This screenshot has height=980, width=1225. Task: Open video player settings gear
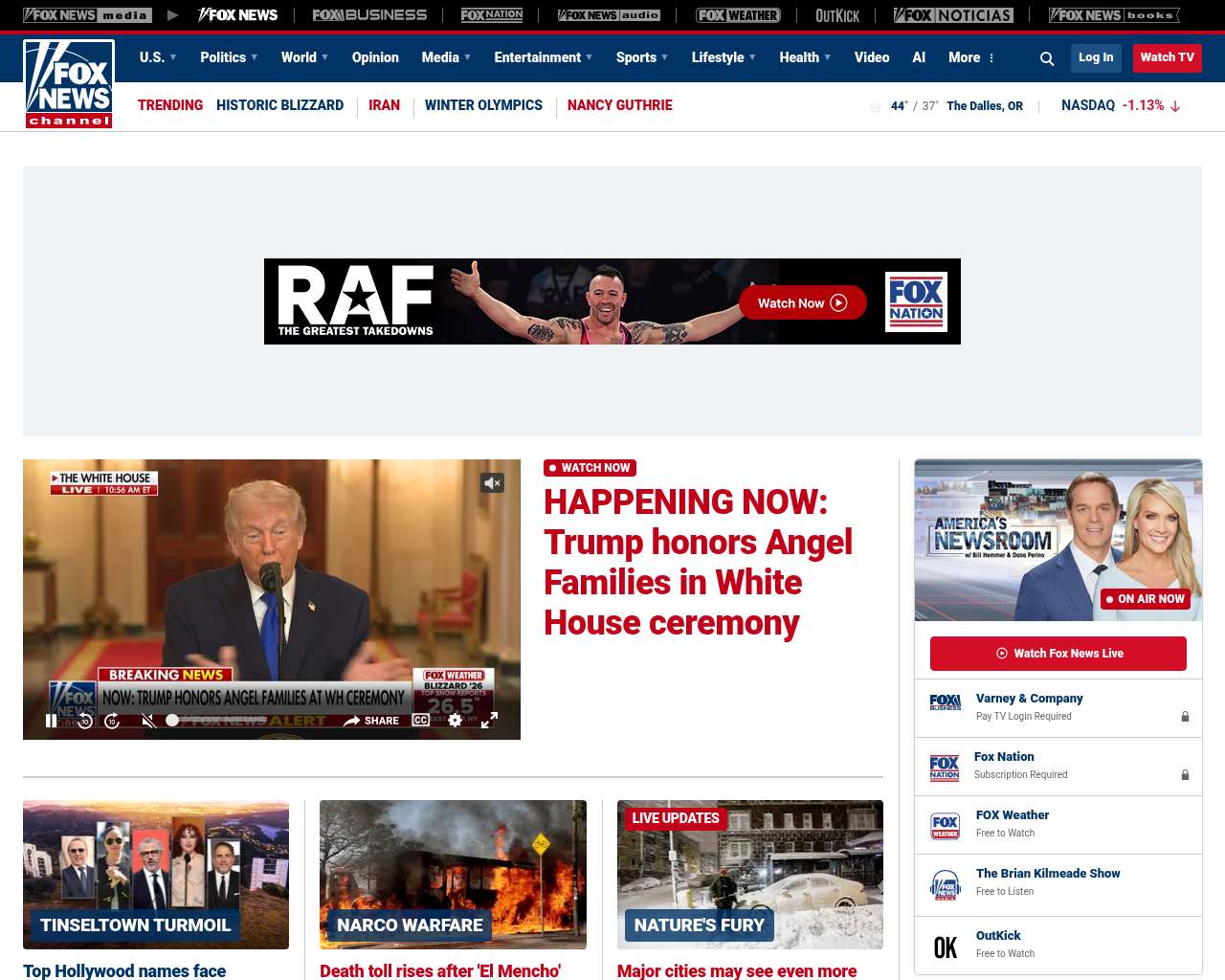pyautogui.click(x=456, y=720)
